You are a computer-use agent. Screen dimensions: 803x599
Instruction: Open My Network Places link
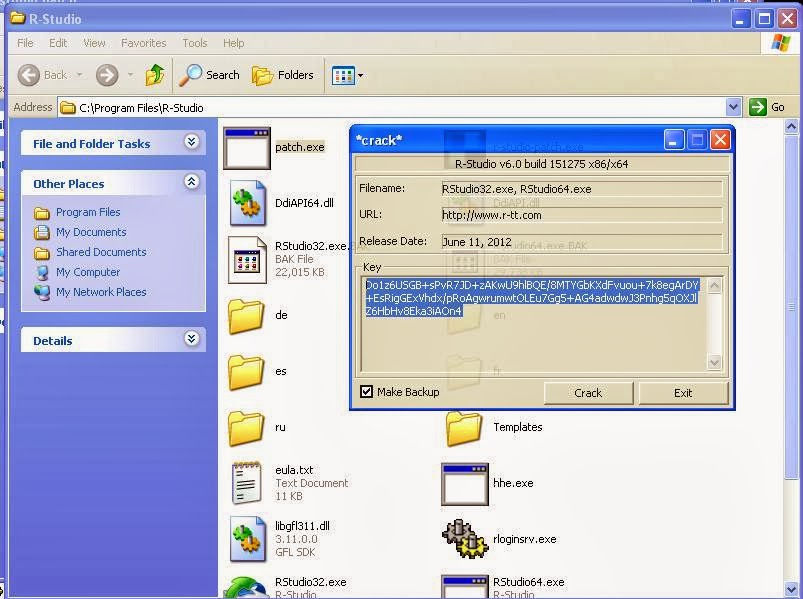point(101,292)
